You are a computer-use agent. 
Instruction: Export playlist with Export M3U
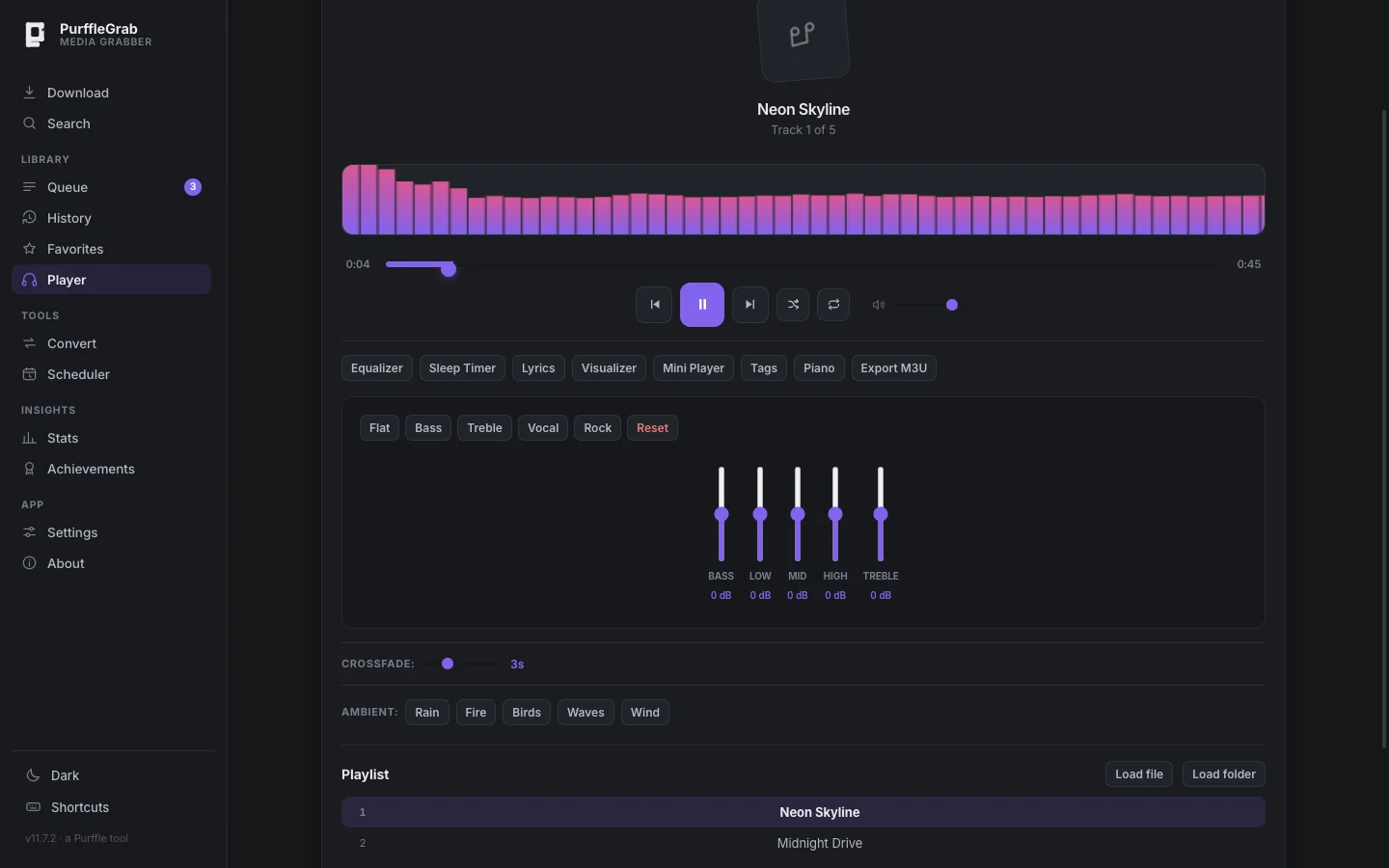tap(894, 368)
